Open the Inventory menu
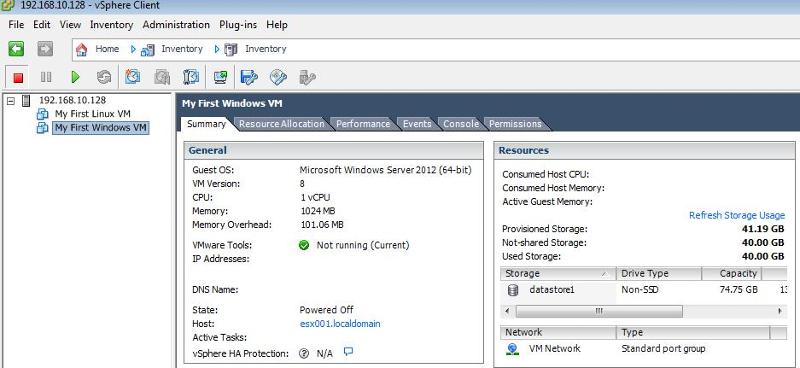 tap(111, 24)
